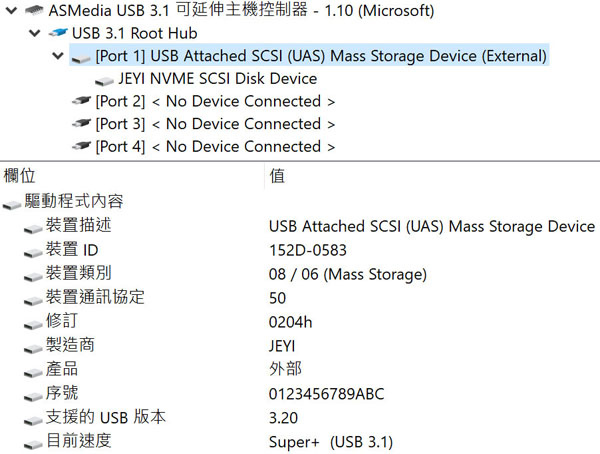Select Port 4 No Device Connected entry
The image size is (600, 454).
tap(215, 146)
